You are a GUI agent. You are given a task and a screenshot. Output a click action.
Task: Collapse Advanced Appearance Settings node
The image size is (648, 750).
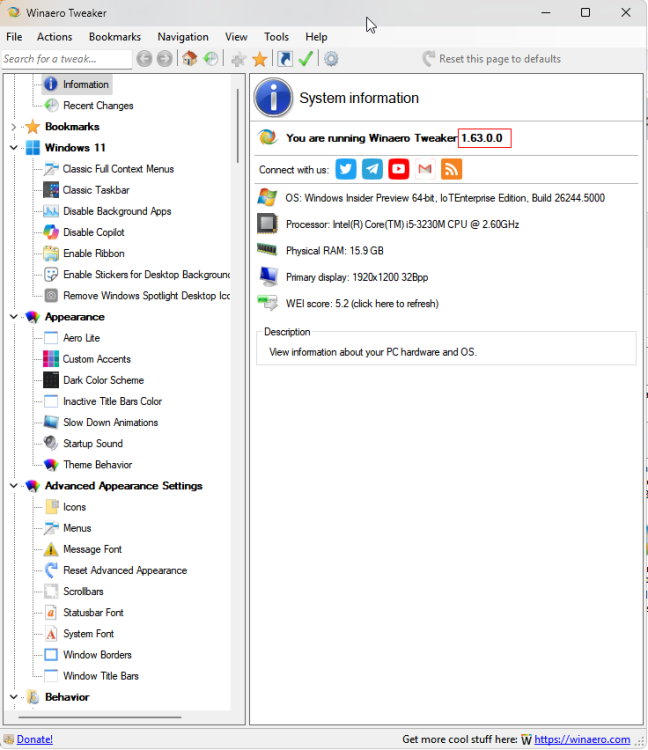[13, 486]
